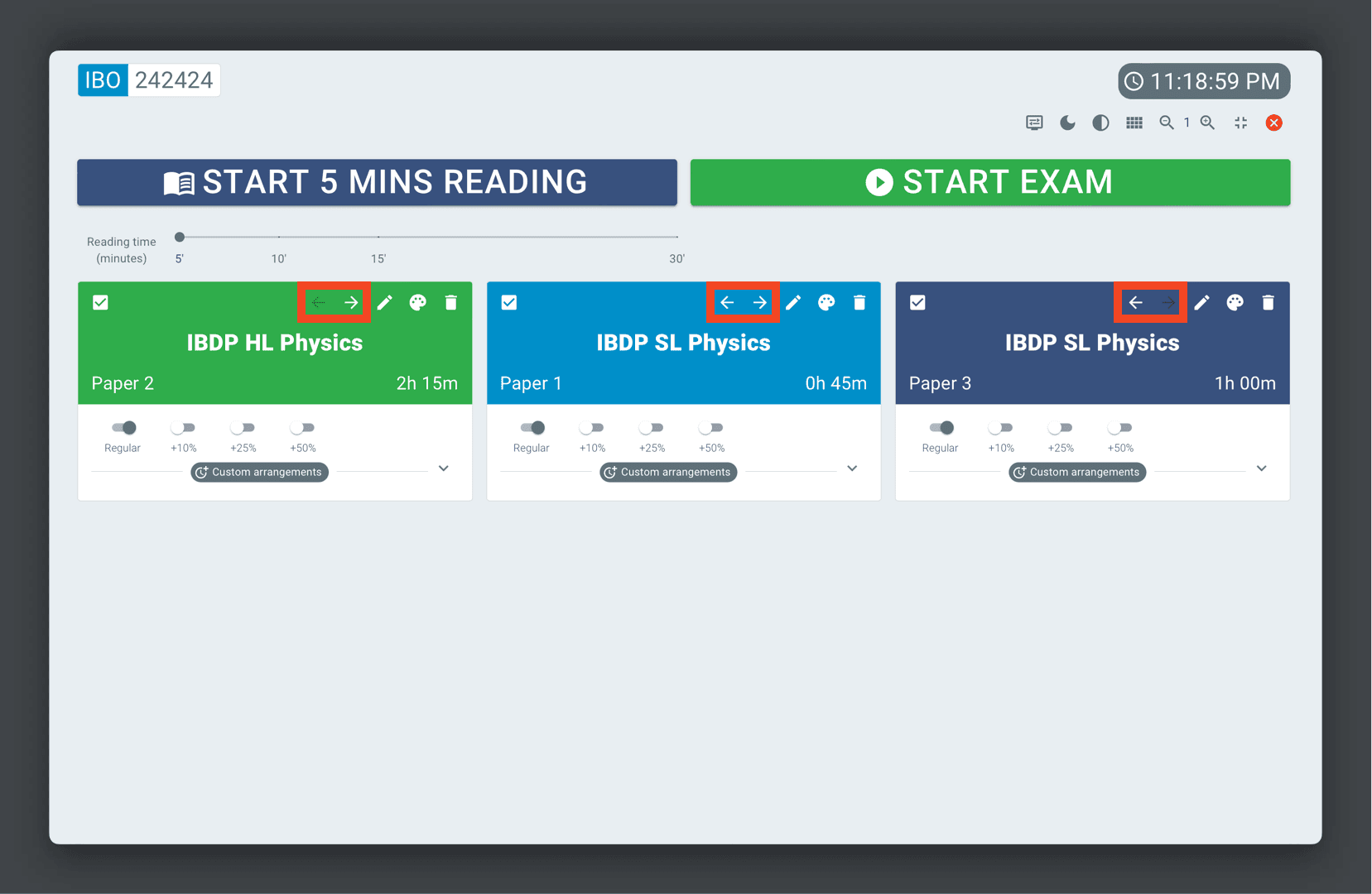Open color palette for SL Physics Paper 3
Image resolution: width=1372 pixels, height=894 pixels.
(x=1235, y=302)
